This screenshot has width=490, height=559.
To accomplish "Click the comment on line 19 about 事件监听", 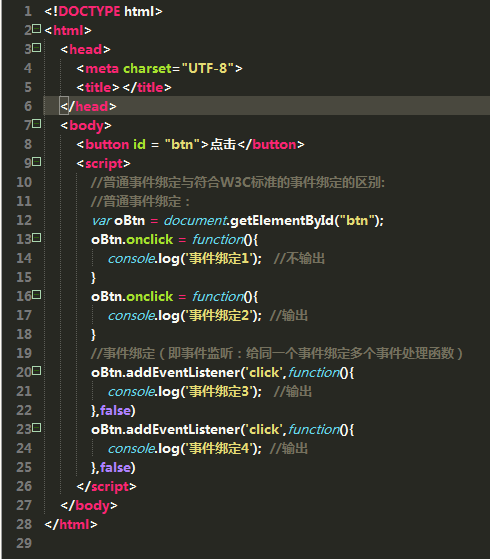I will pos(277,353).
